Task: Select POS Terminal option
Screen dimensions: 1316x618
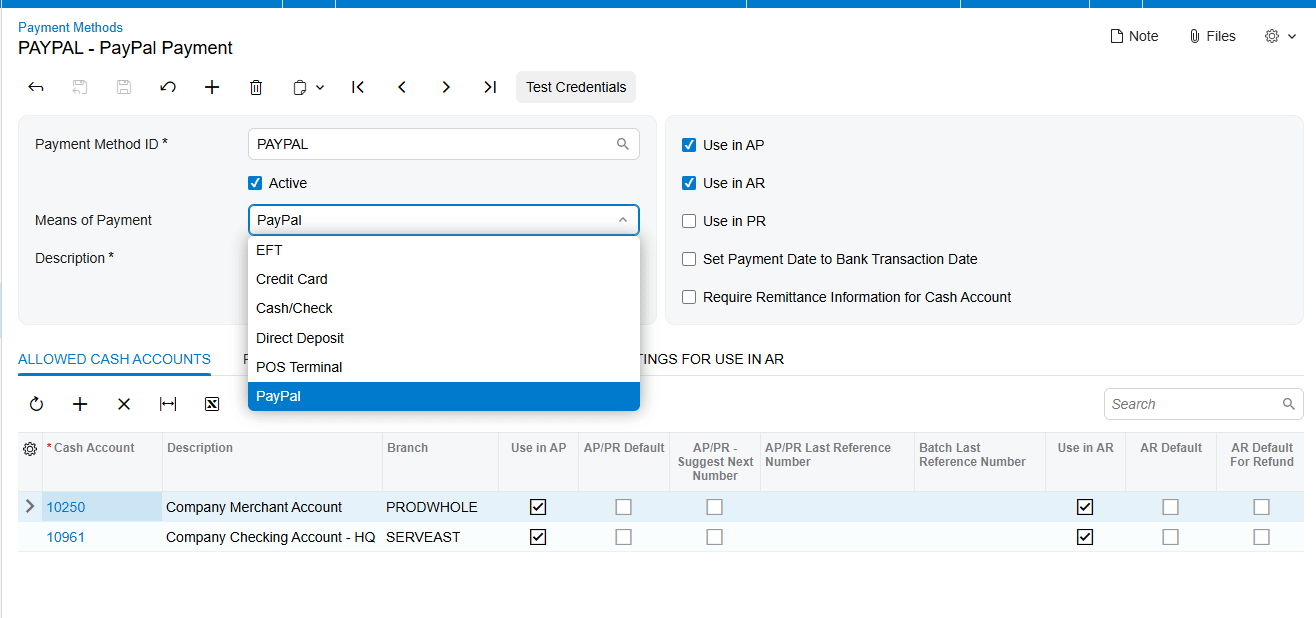Action: [444, 367]
